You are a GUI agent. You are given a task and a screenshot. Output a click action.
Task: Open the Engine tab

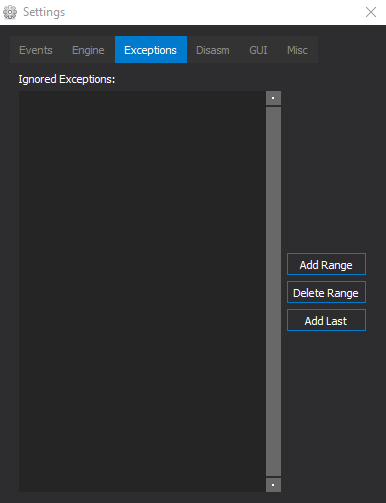coord(88,50)
